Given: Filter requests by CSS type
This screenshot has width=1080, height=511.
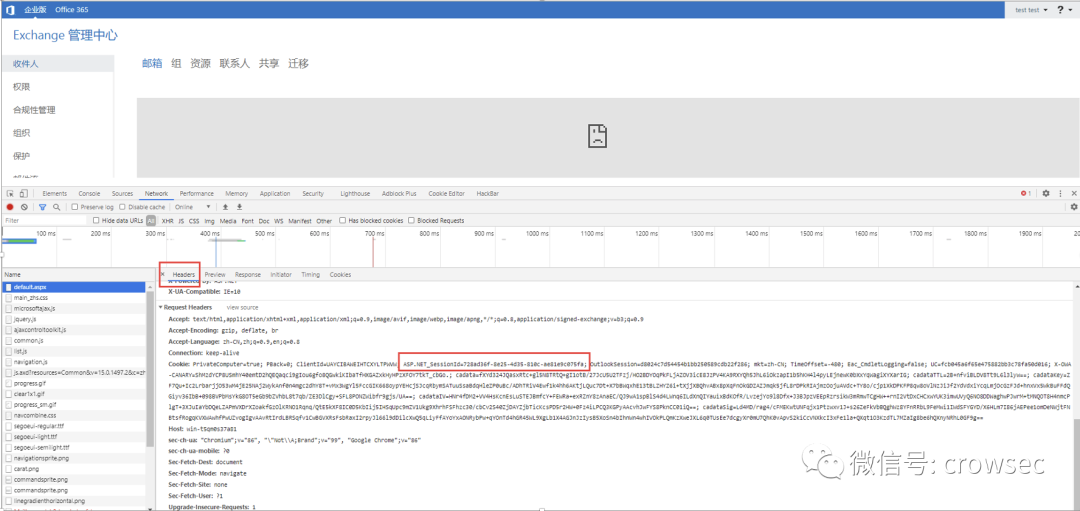Looking at the screenshot, I should pyautogui.click(x=194, y=221).
